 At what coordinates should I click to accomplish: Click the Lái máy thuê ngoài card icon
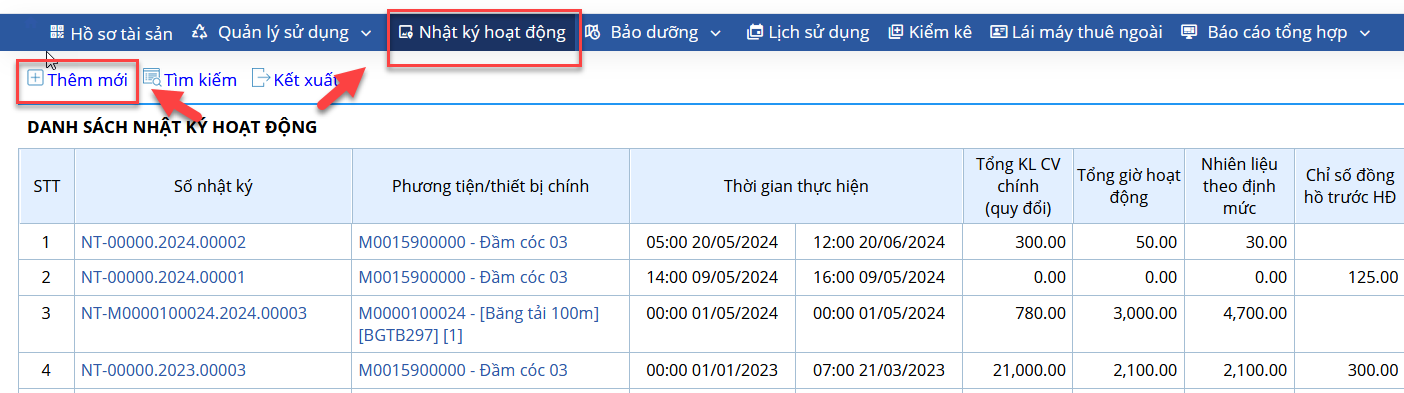pos(998,33)
